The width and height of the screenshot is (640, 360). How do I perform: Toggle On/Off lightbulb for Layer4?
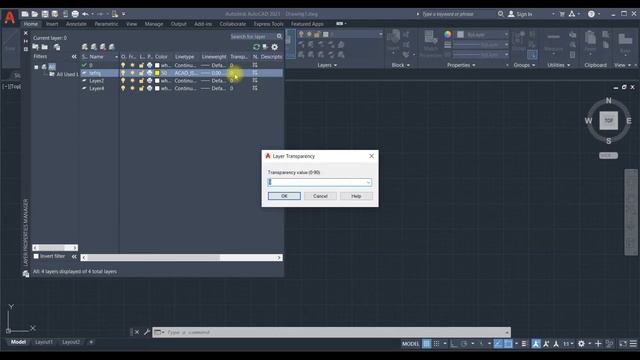[x=123, y=88]
